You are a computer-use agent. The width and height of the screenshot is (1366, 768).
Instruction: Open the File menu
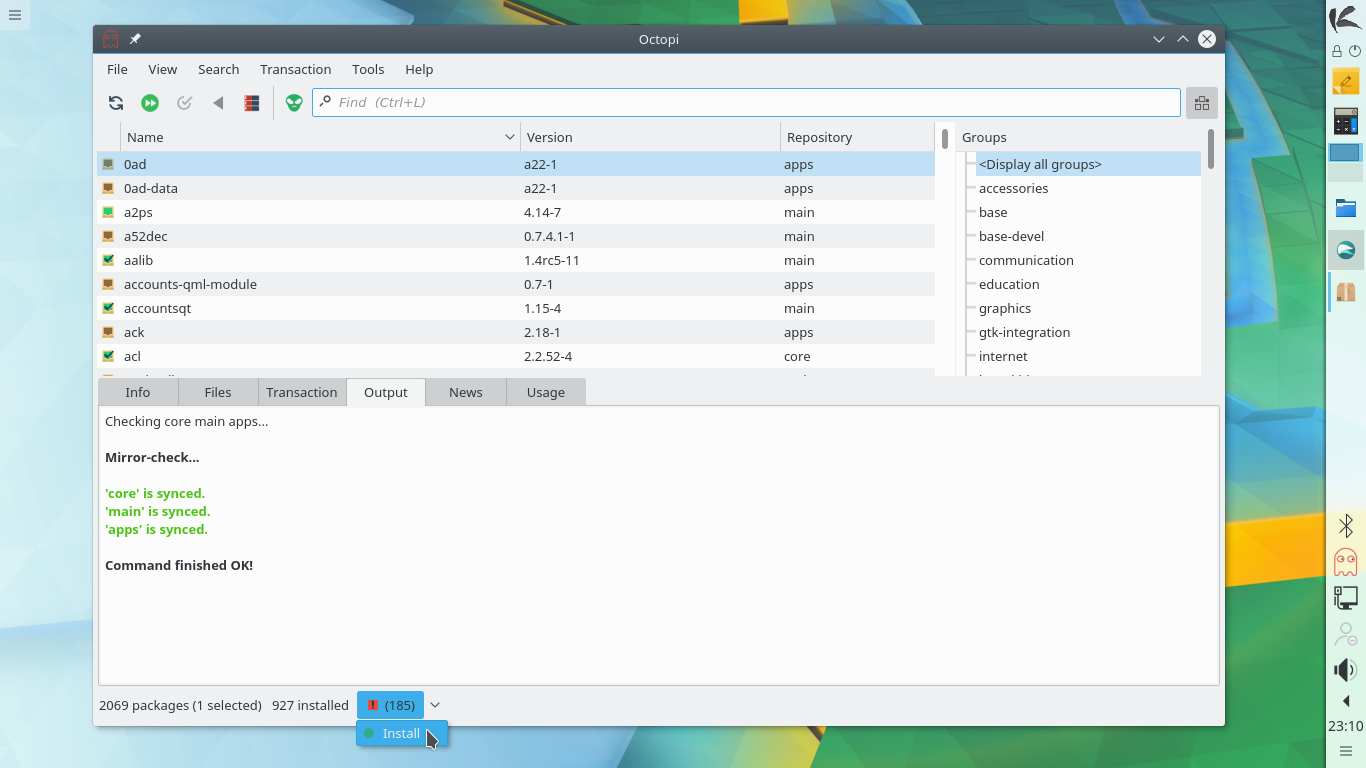coord(117,69)
